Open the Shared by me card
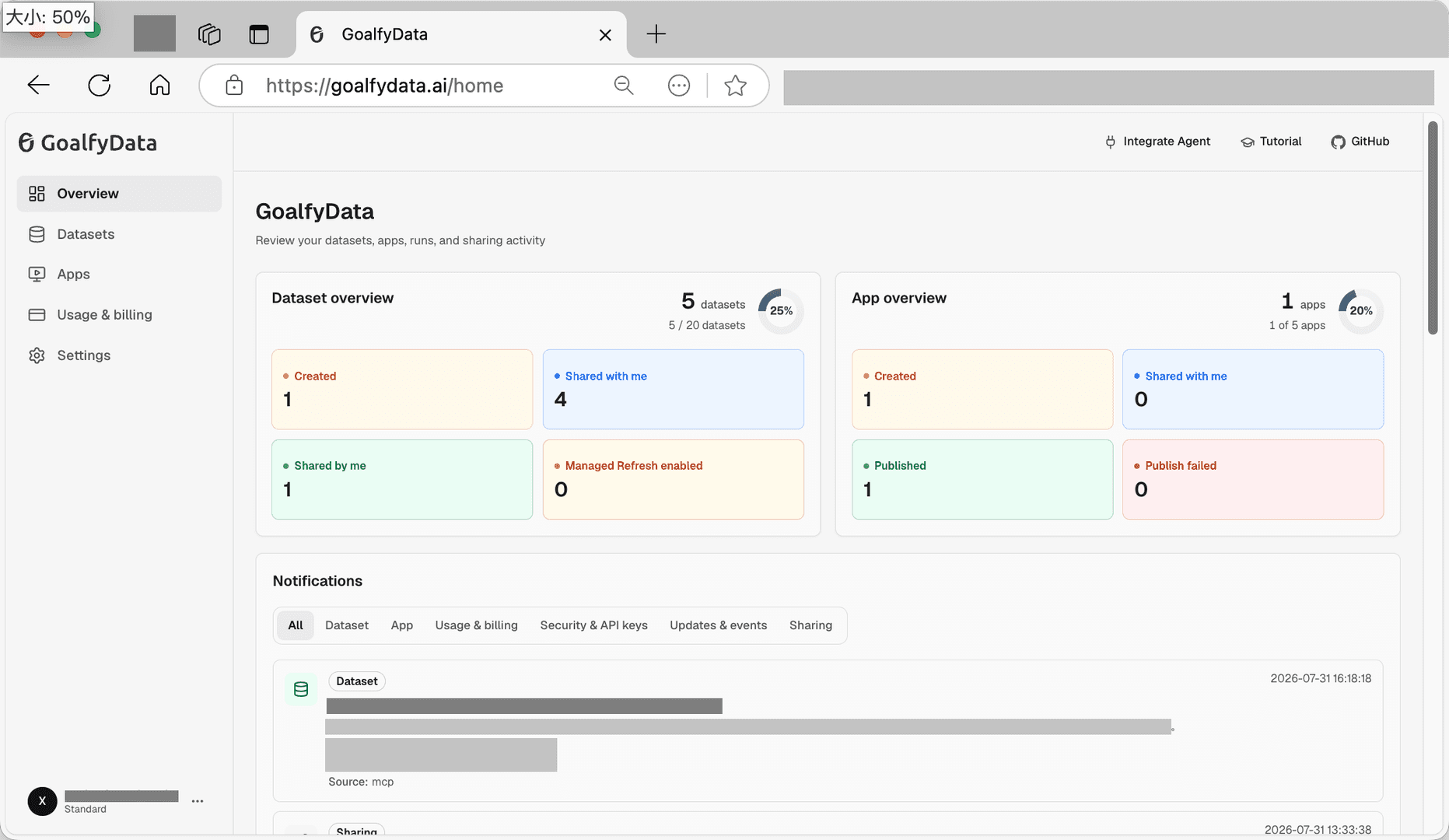The height and width of the screenshot is (840, 1449). click(x=402, y=479)
